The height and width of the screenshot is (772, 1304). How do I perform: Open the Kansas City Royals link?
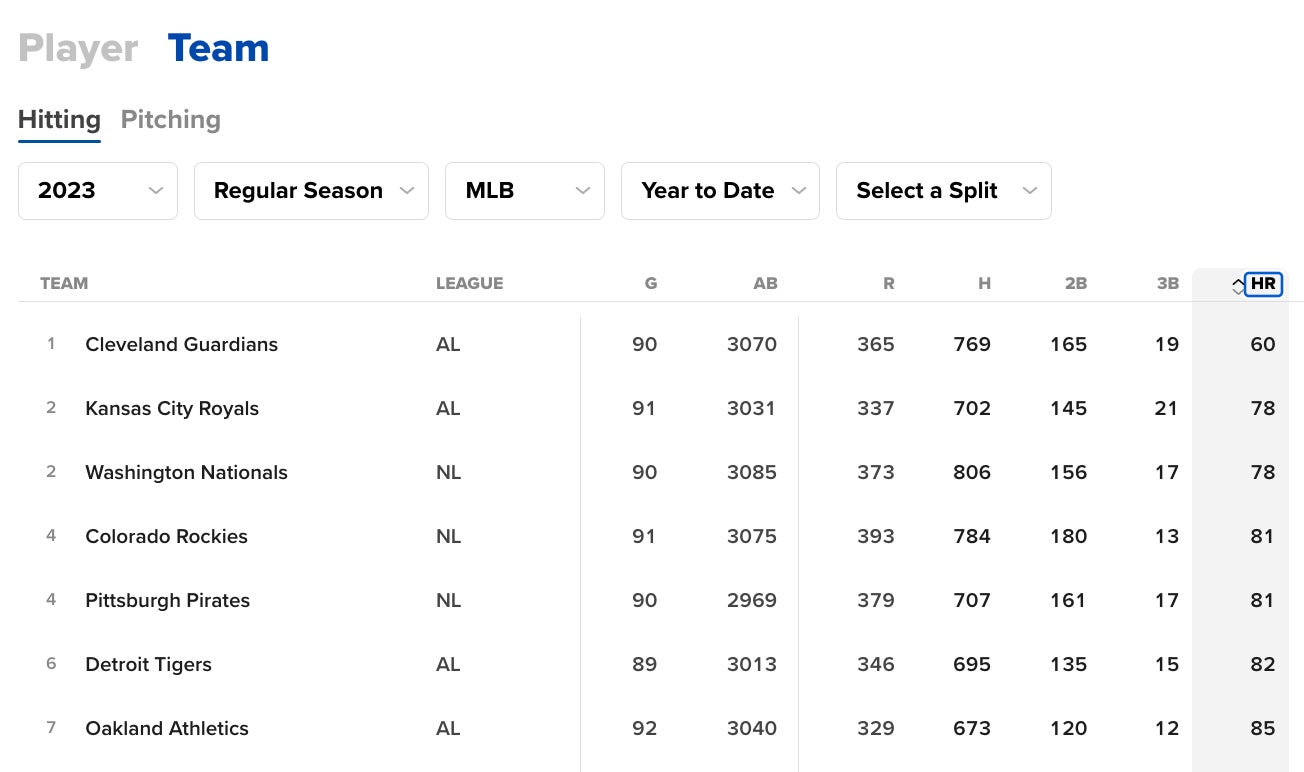[172, 408]
